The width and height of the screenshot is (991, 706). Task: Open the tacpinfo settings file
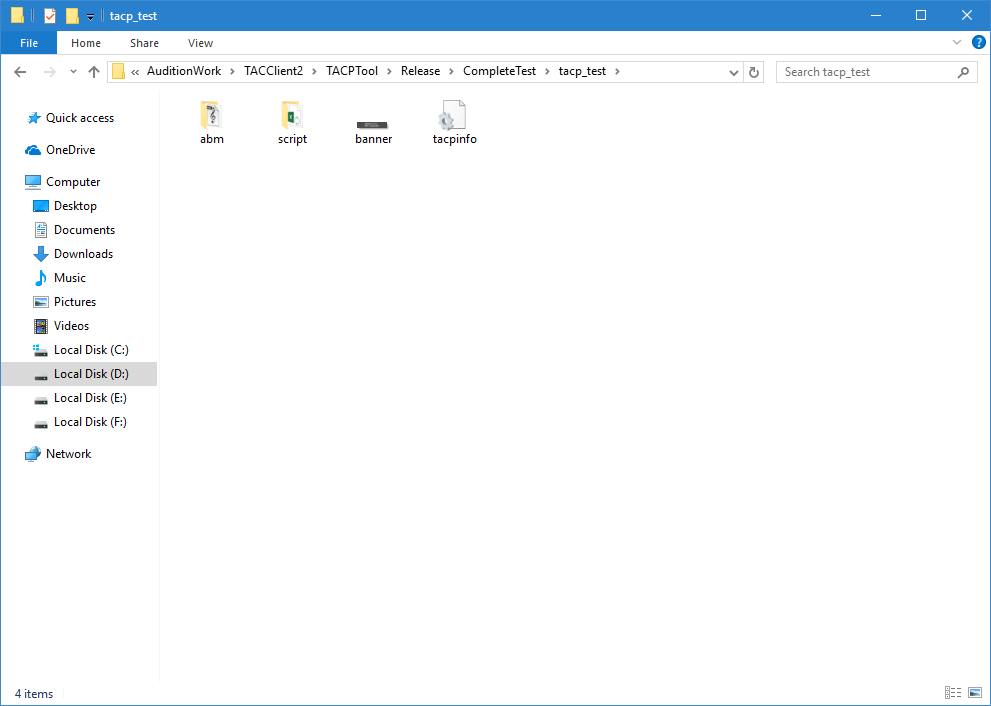454,116
